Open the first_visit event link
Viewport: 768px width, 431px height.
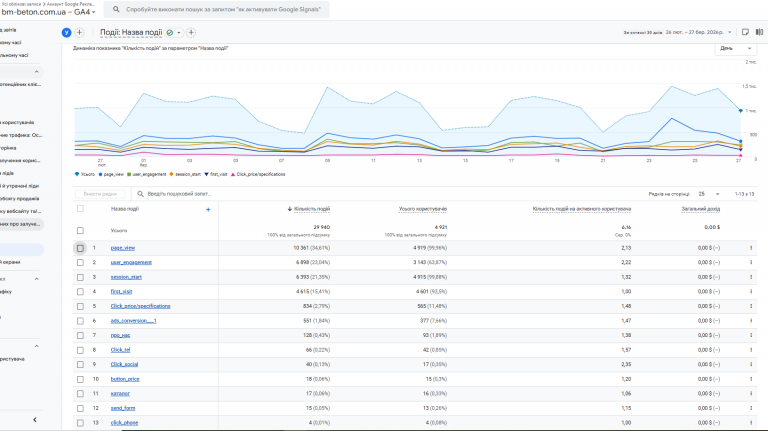[122, 291]
